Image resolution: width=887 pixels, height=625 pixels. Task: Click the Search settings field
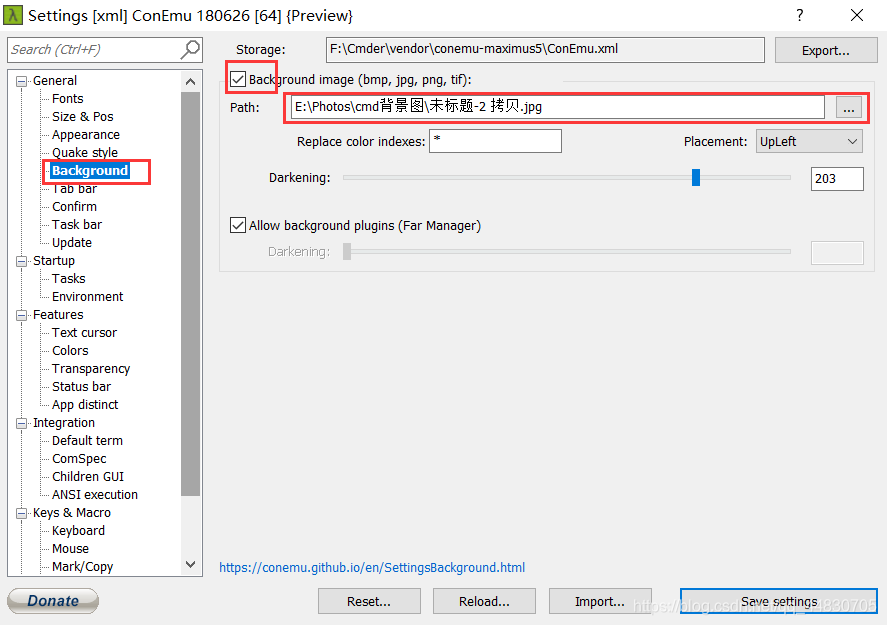(x=94, y=50)
